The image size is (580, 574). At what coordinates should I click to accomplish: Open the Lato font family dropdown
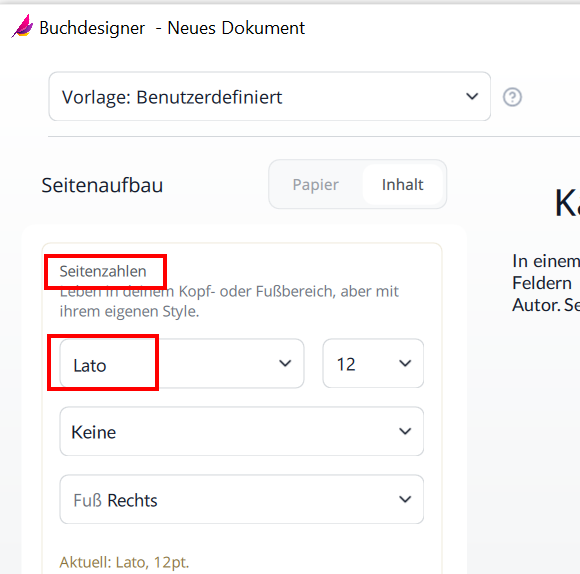click(182, 363)
